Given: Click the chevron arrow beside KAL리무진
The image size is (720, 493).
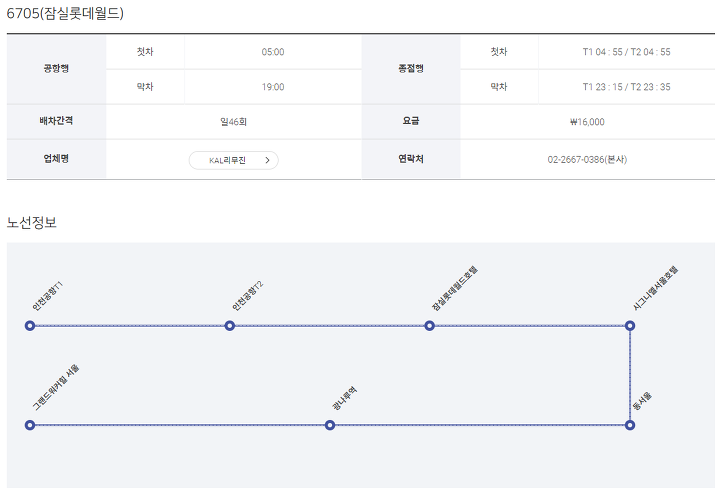Looking at the screenshot, I should (267, 160).
